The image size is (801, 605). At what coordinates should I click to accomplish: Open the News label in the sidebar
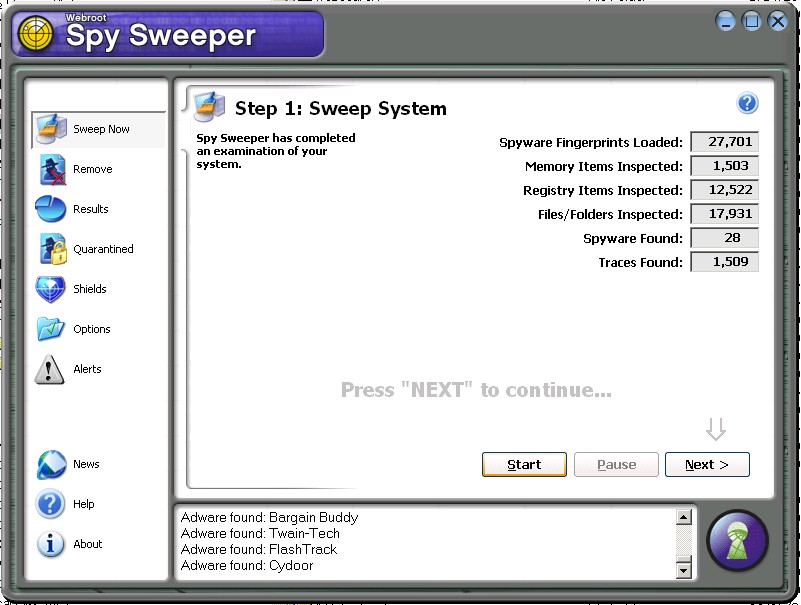[86, 464]
